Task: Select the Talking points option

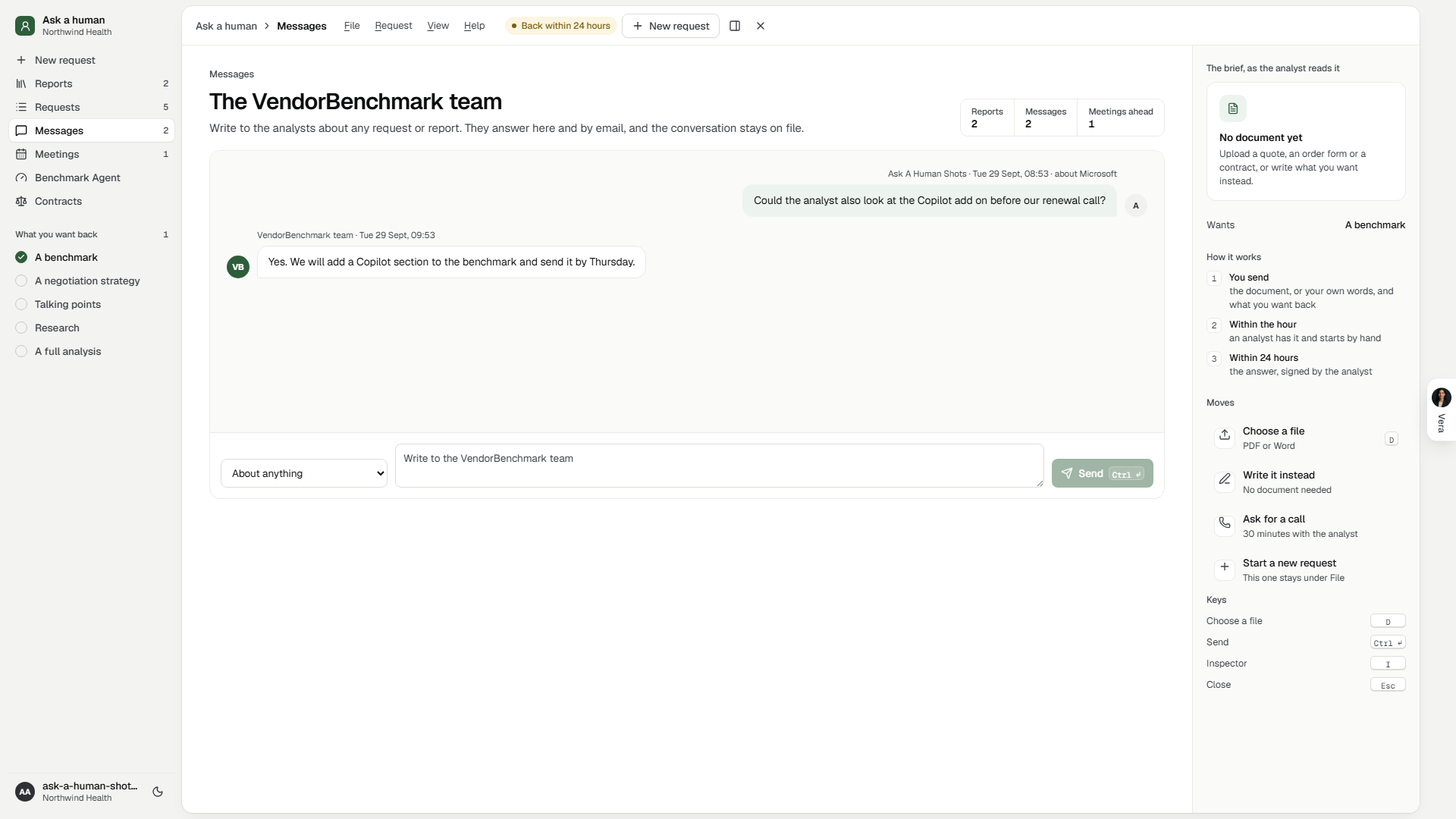Action: [92, 304]
